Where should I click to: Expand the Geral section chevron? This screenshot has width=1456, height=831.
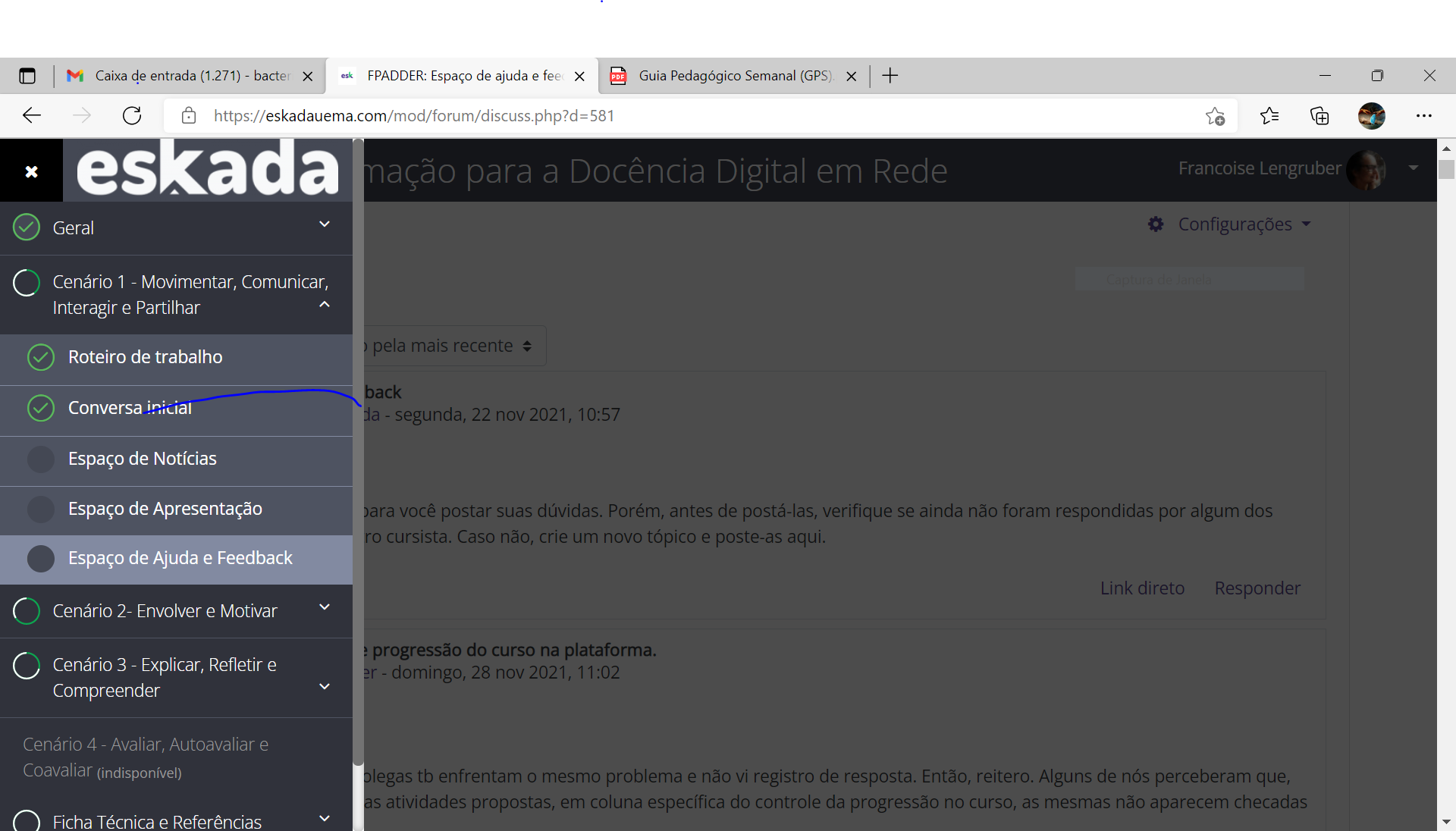tap(325, 224)
